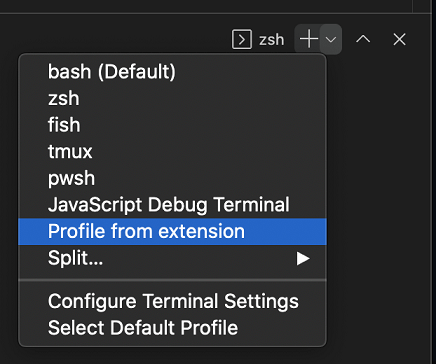Select the zsh terminal icon in header
436x364 pixels.
[x=242, y=39]
